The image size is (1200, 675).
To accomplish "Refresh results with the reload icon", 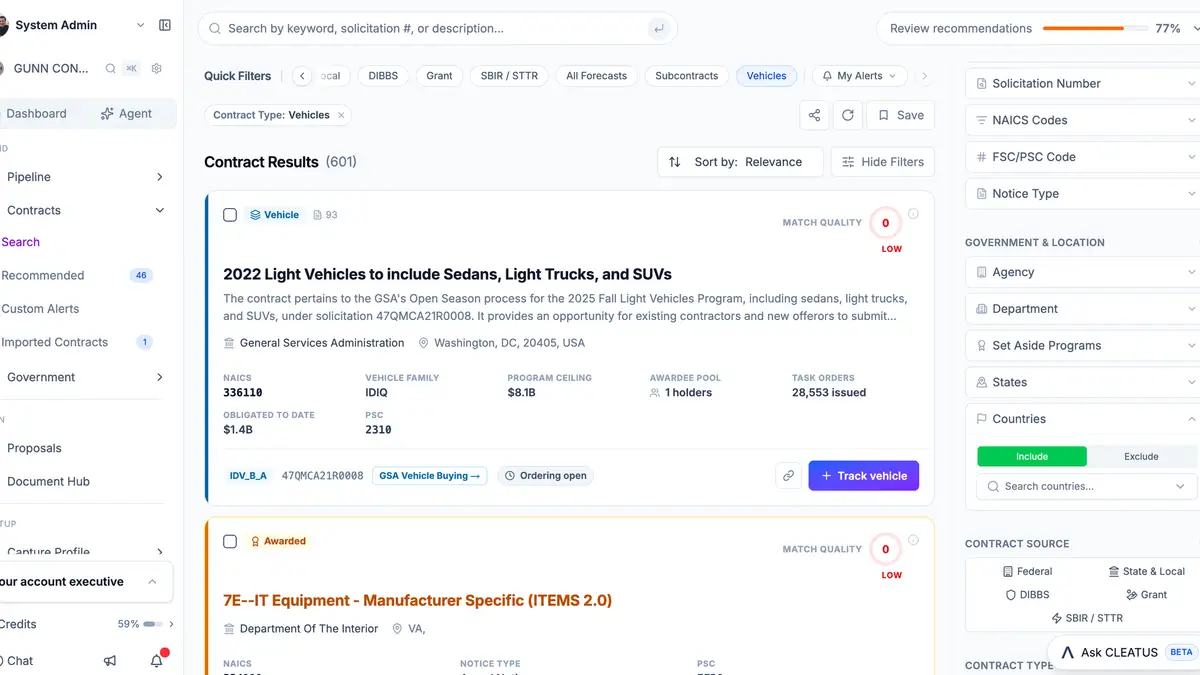I will click(x=848, y=115).
